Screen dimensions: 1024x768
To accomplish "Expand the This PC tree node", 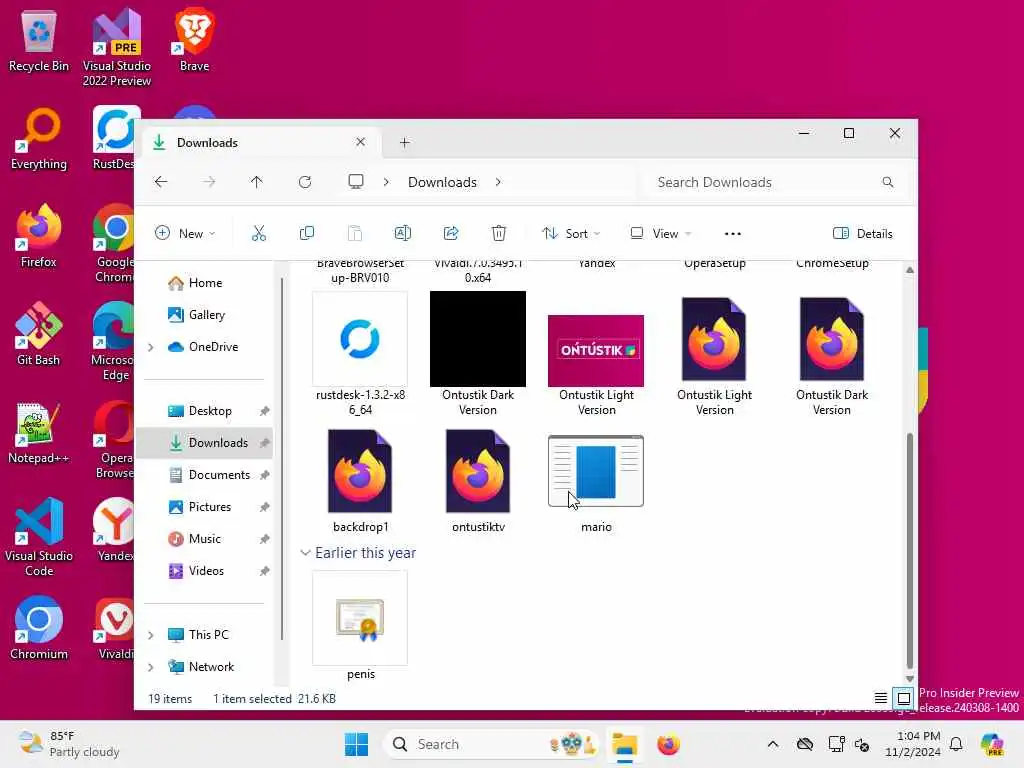I will [151, 635].
